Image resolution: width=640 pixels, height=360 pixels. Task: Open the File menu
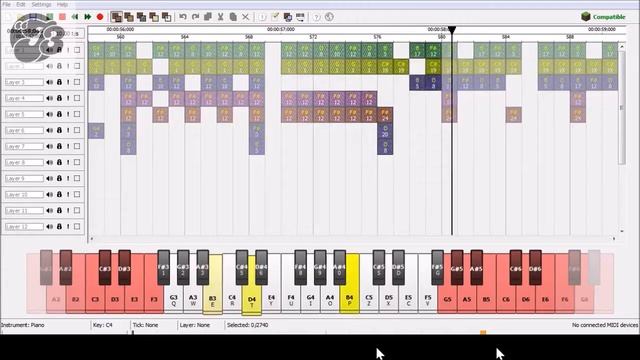coord(7,4)
